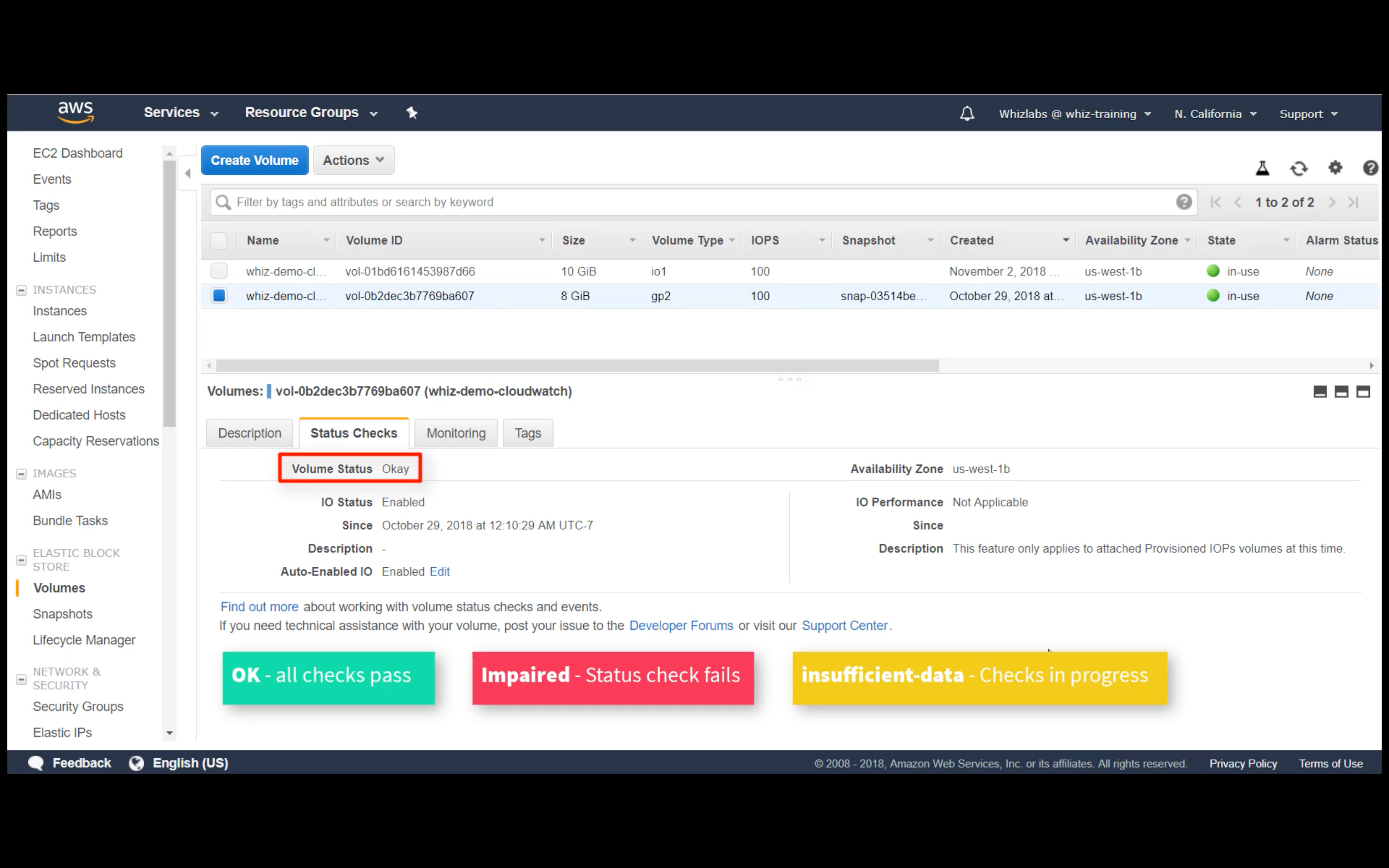
Task: Click the Create Volume button
Action: [254, 160]
